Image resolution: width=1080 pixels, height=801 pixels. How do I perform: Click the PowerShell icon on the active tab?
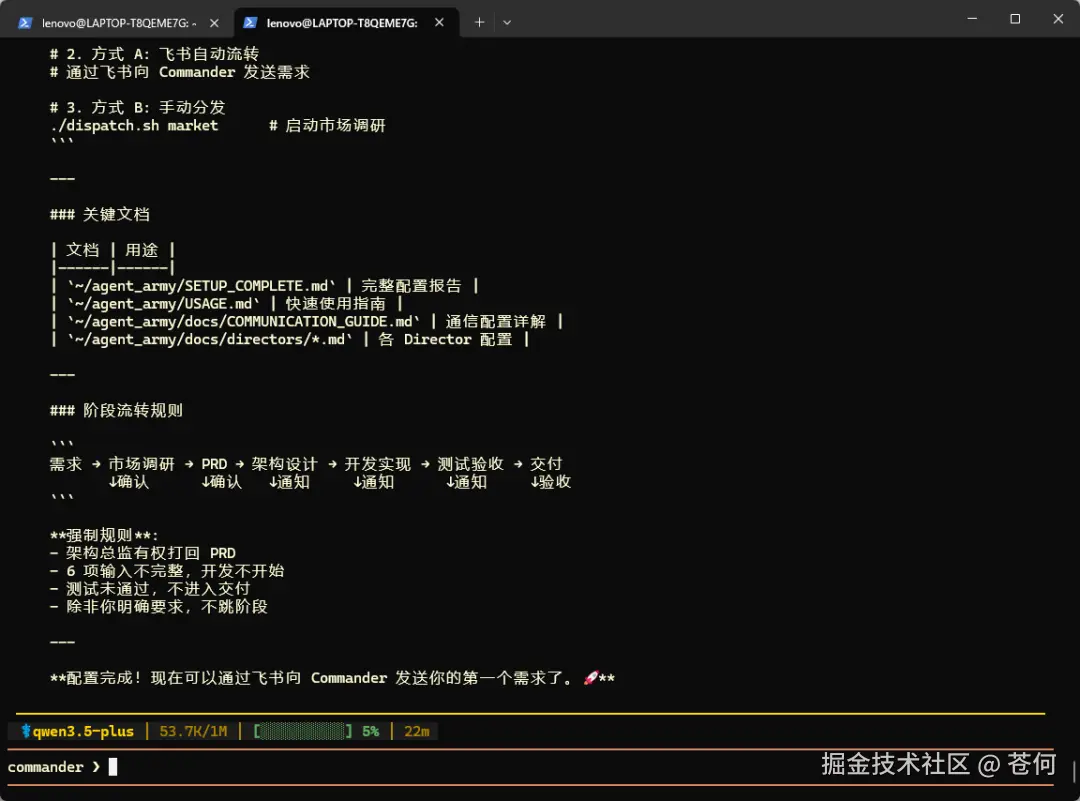[250, 21]
